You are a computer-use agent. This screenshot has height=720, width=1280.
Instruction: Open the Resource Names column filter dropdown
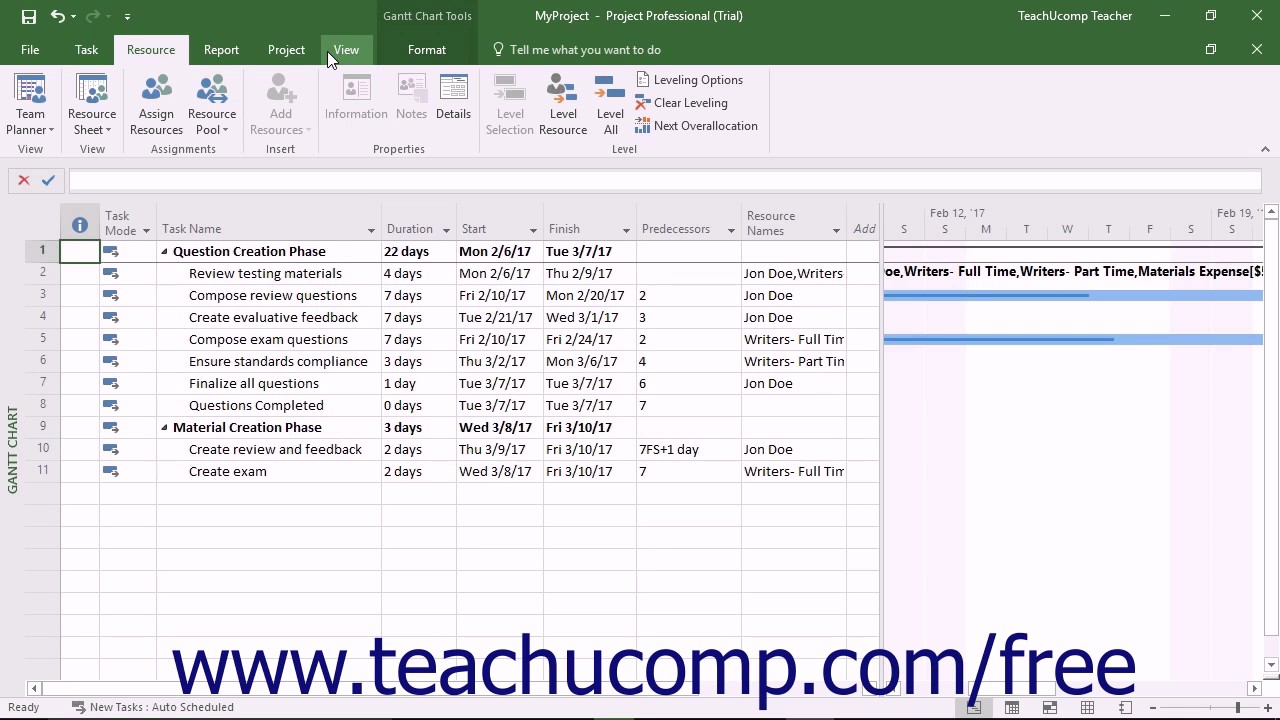click(x=836, y=231)
